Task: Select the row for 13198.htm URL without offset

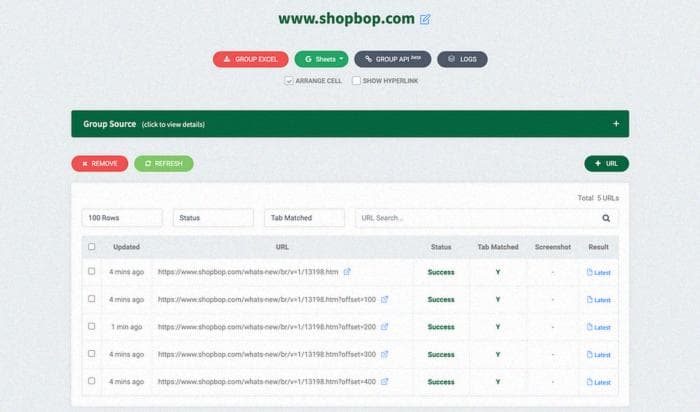Action: [x=92, y=271]
